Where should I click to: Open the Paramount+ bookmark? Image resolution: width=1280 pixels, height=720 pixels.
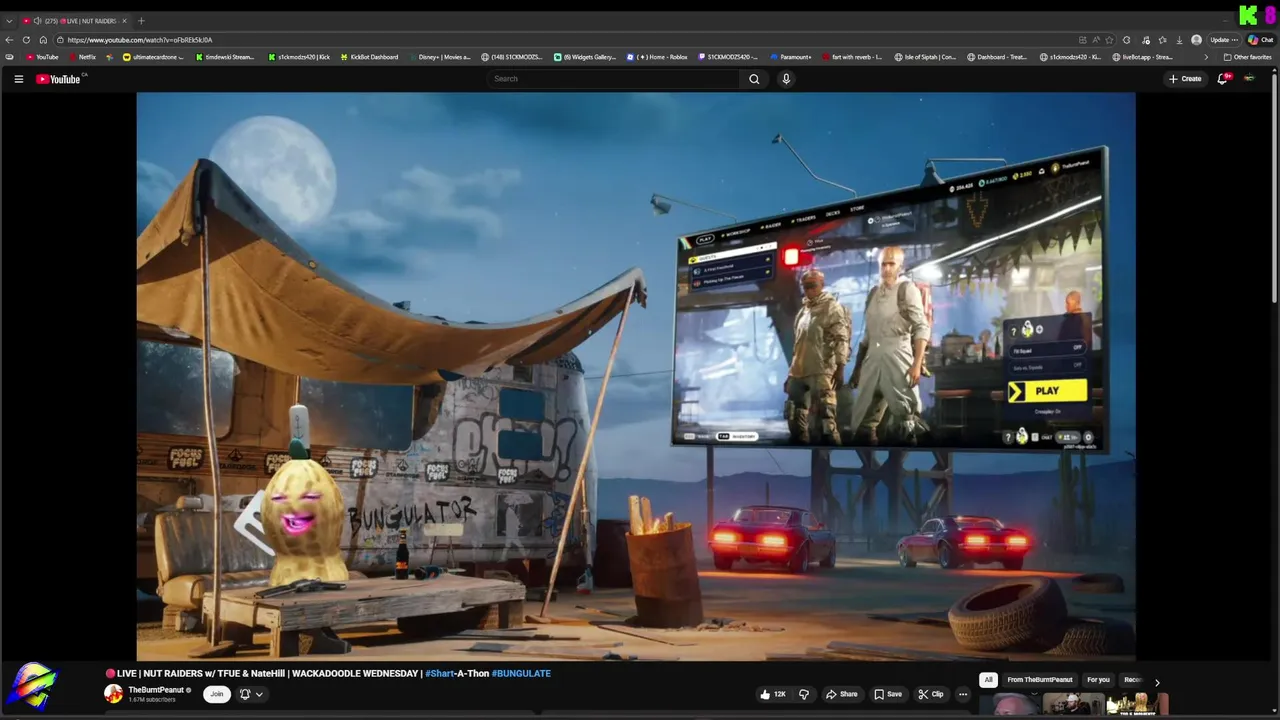tap(791, 57)
